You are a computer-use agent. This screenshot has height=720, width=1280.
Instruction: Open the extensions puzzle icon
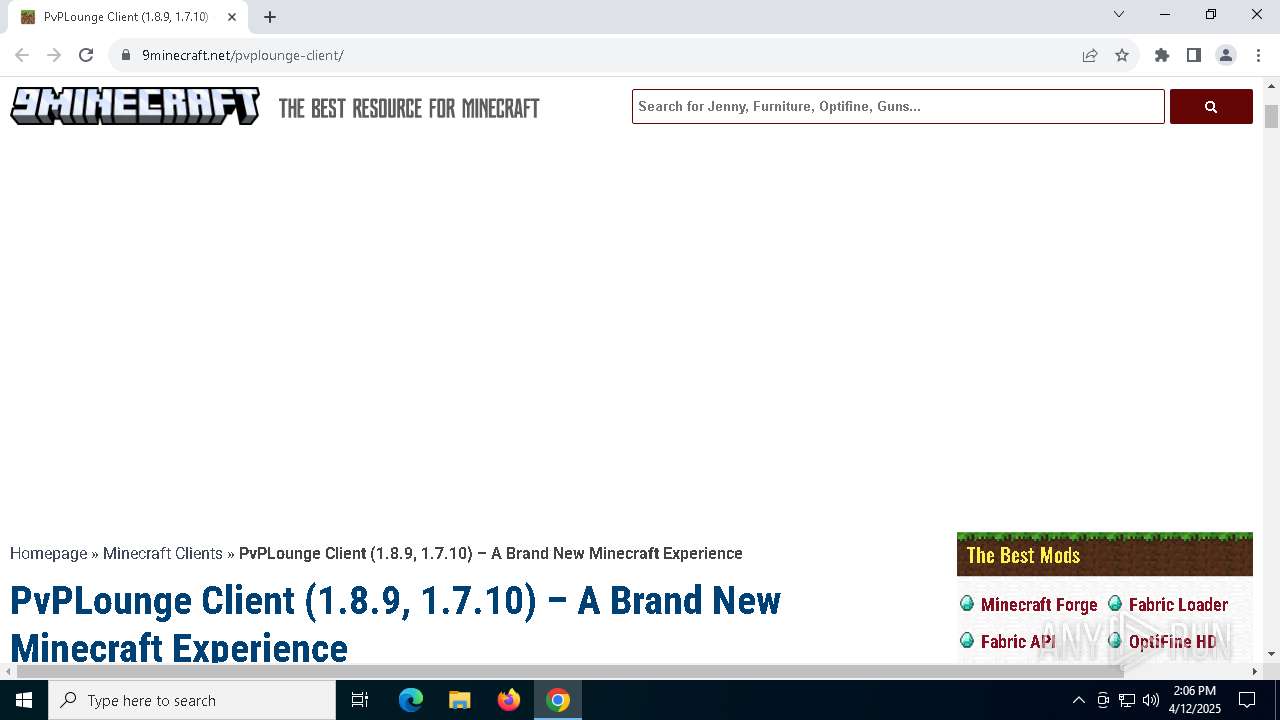pyautogui.click(x=1162, y=55)
